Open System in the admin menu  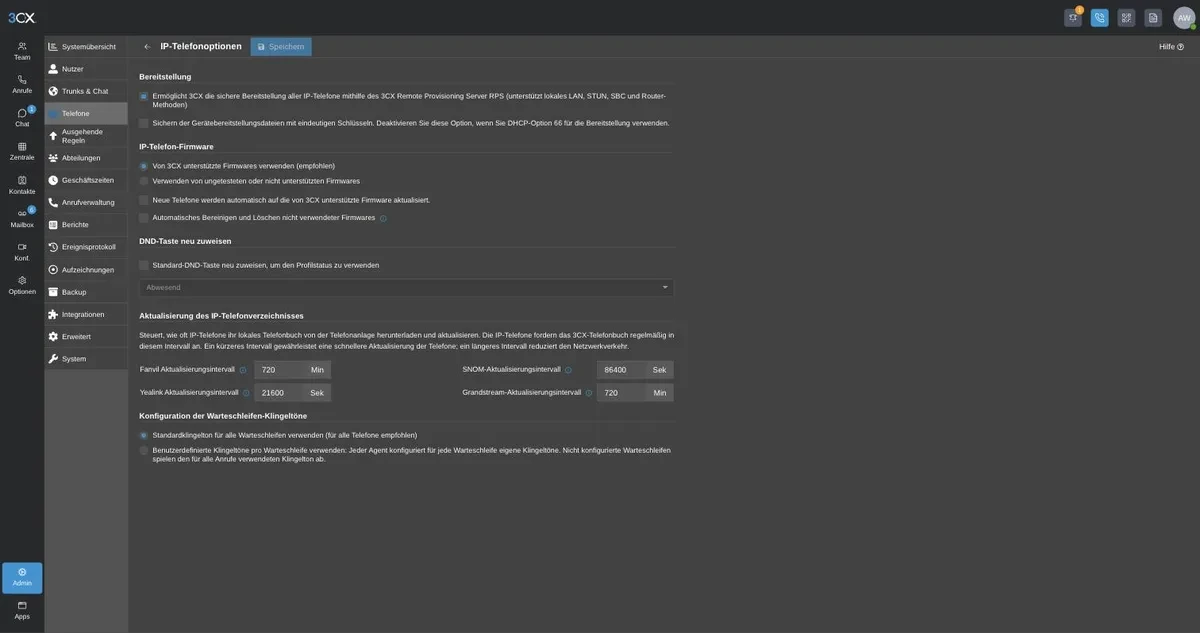point(86,359)
